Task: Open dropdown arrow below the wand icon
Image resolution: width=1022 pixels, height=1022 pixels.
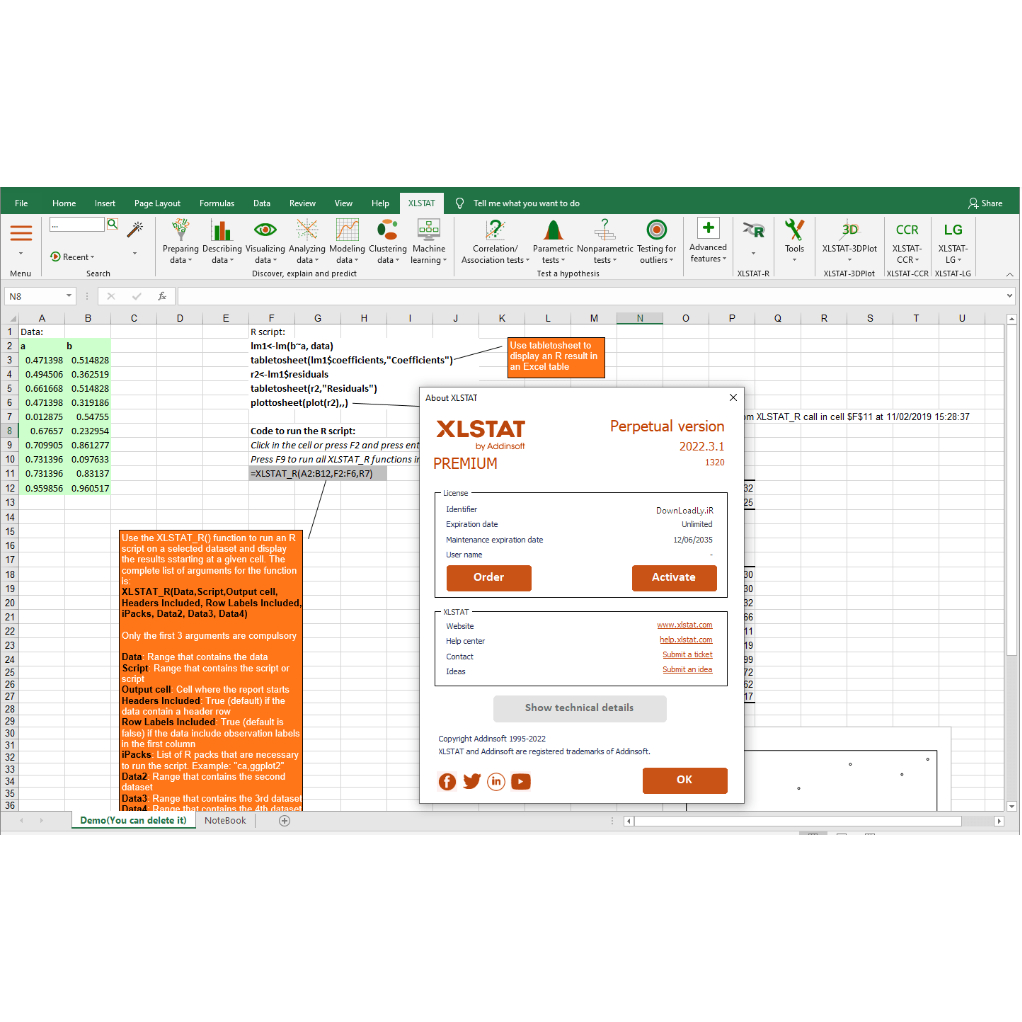Action: click(135, 253)
